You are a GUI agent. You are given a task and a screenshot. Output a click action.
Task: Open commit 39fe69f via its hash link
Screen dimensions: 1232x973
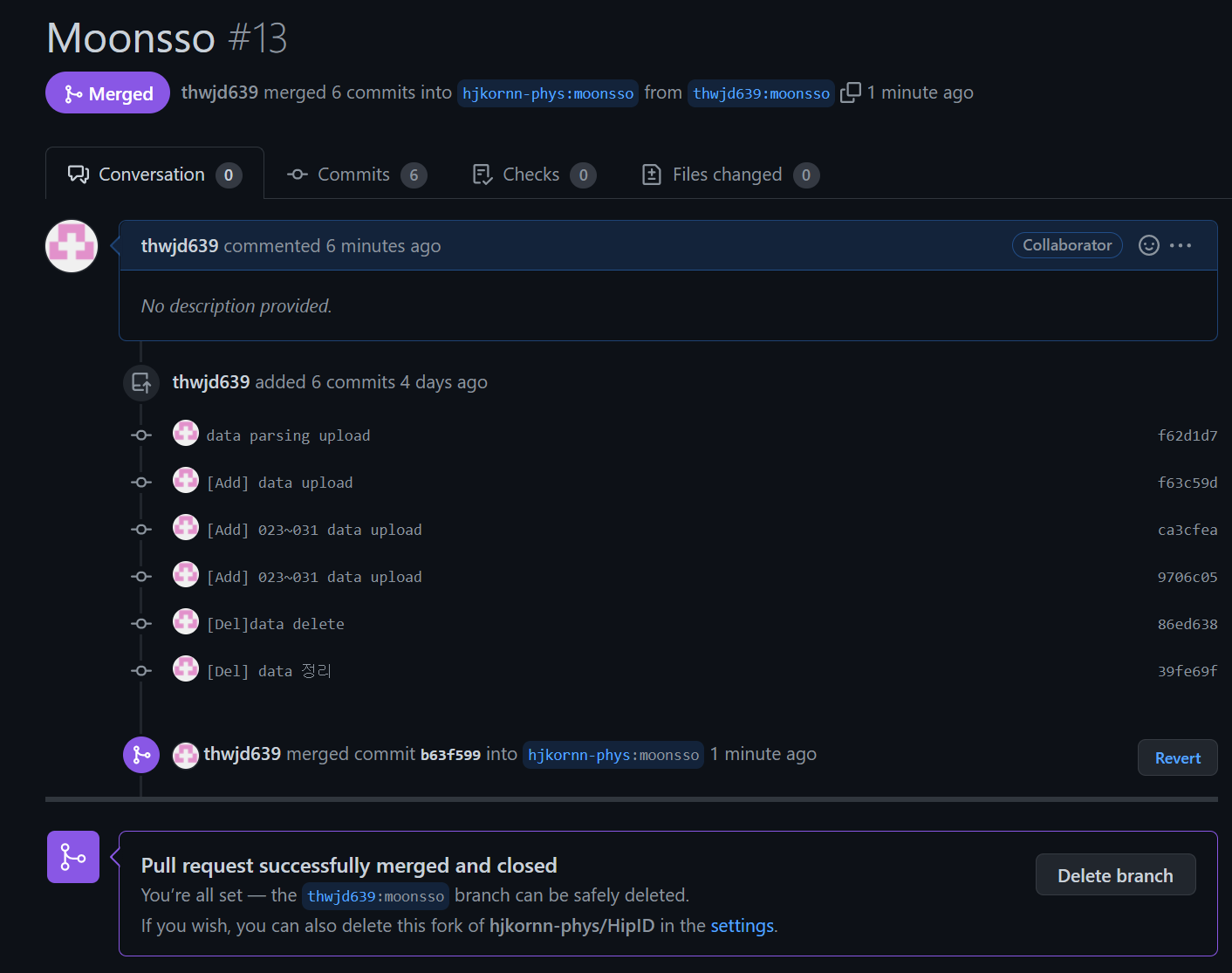click(x=1188, y=670)
